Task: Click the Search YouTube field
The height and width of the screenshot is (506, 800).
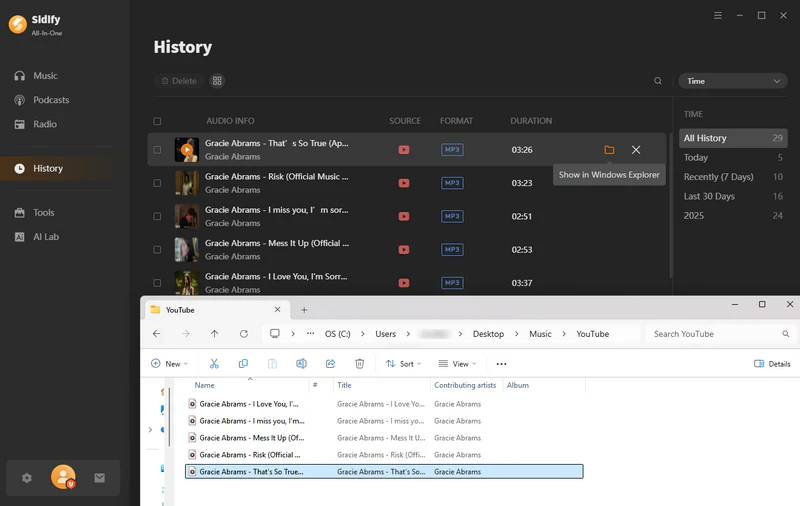Action: [721, 334]
